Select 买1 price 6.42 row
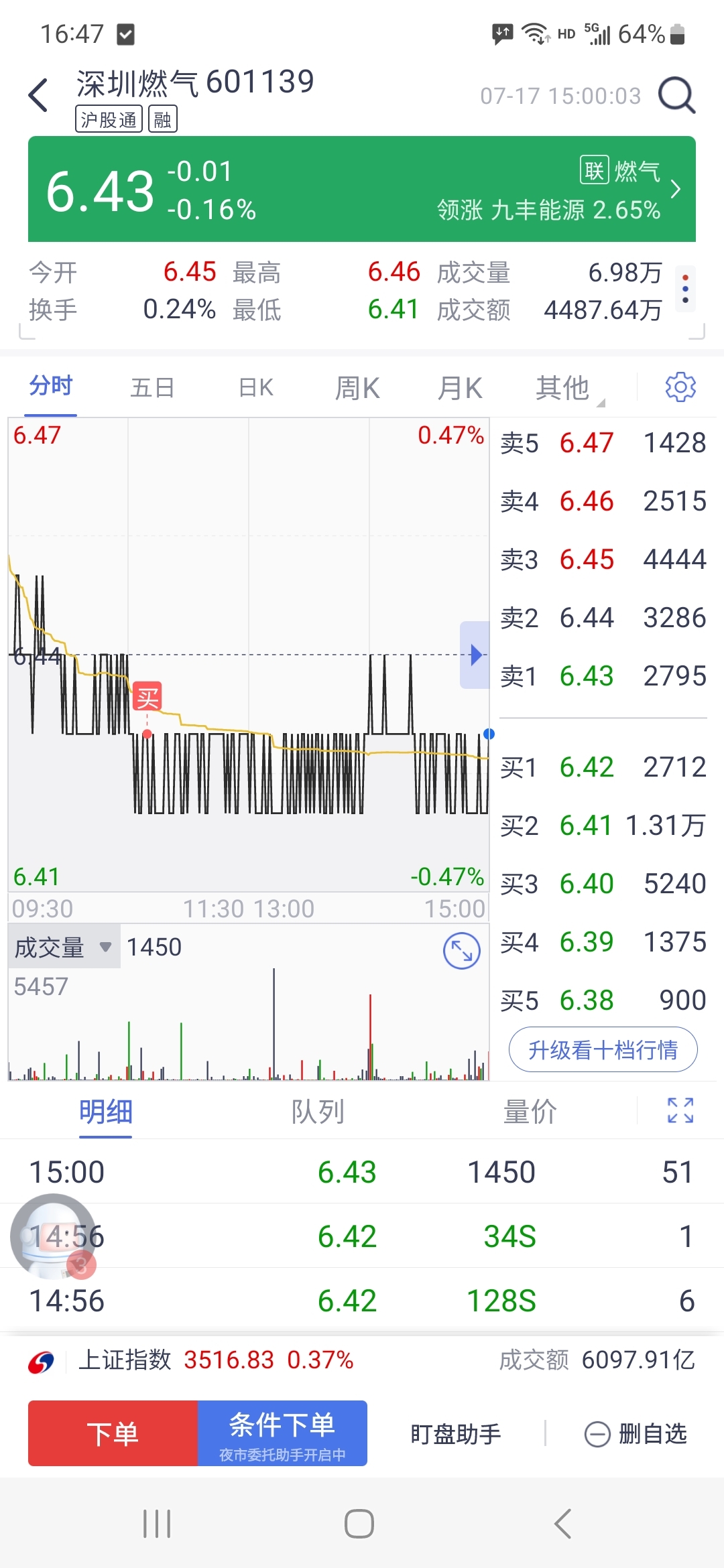Viewport: 724px width, 1568px height. pos(603,767)
